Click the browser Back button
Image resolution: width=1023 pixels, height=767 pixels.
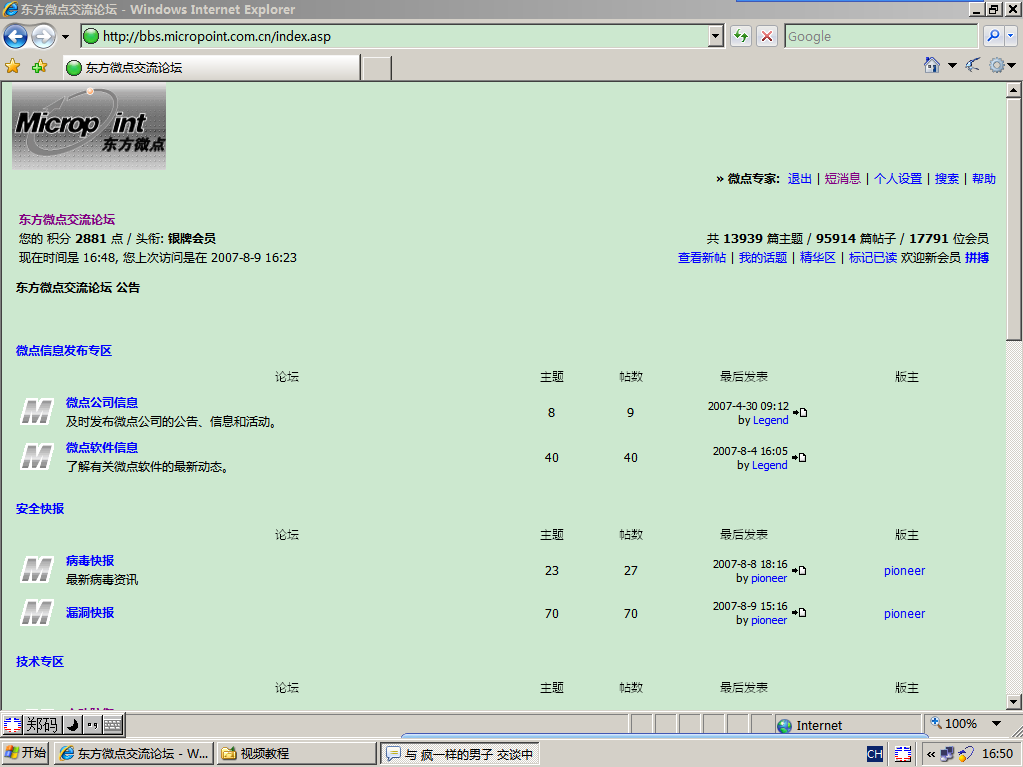[x=16, y=37]
